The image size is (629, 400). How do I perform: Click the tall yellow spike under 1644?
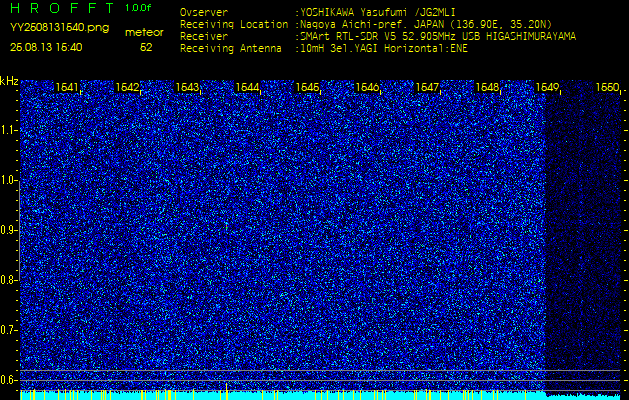226,391
